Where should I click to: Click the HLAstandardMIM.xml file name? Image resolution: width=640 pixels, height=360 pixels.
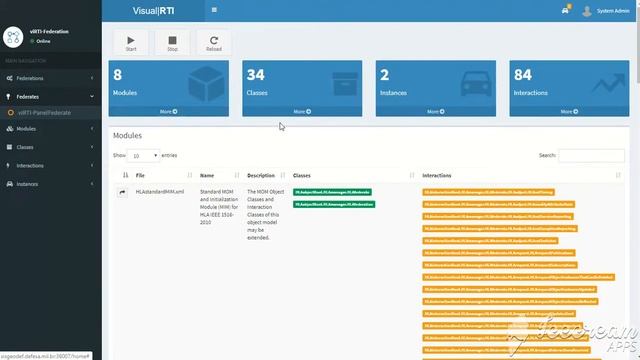[x=160, y=192]
